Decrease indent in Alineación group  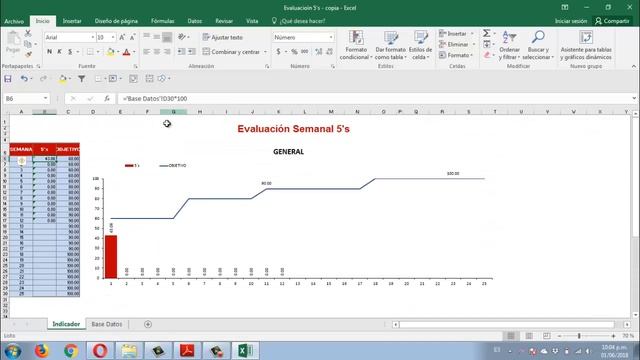[181, 51]
